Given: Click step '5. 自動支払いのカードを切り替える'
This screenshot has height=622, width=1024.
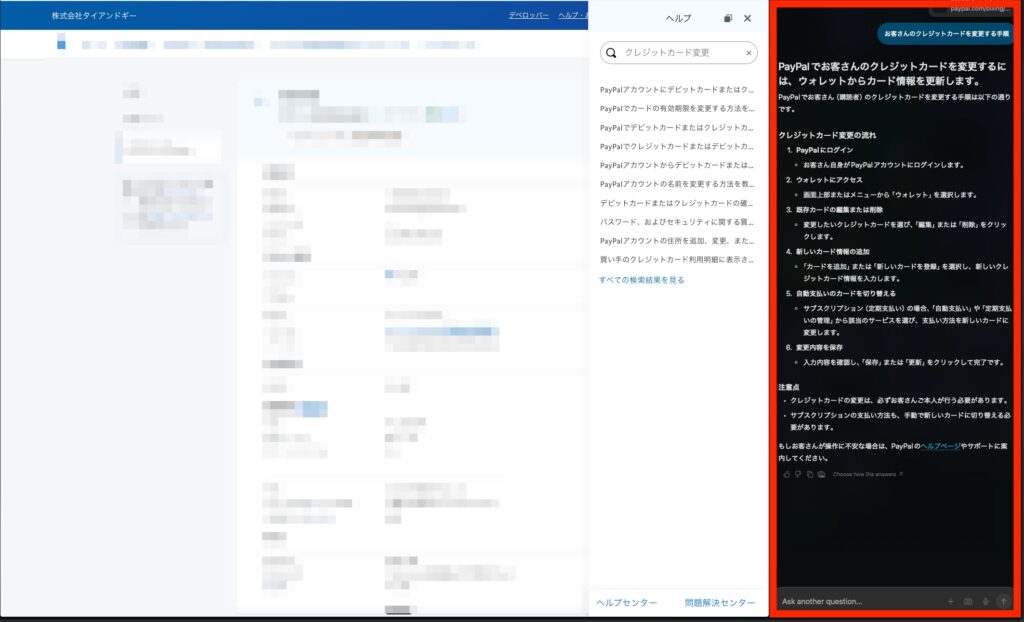Looking at the screenshot, I should [x=841, y=293].
